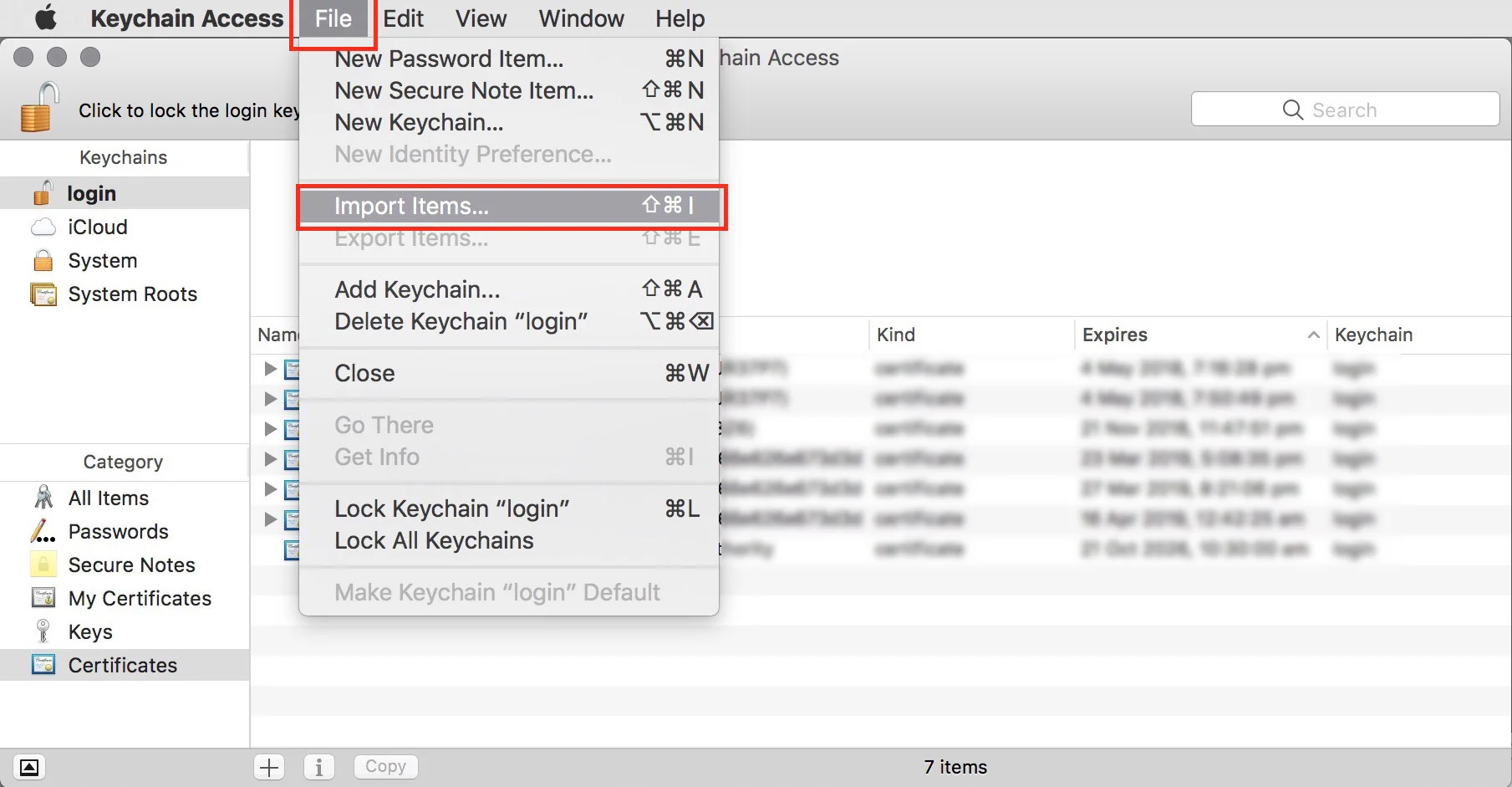Toggle the preview pane icon
Screen dimensions: 1512x787
click(x=29, y=767)
